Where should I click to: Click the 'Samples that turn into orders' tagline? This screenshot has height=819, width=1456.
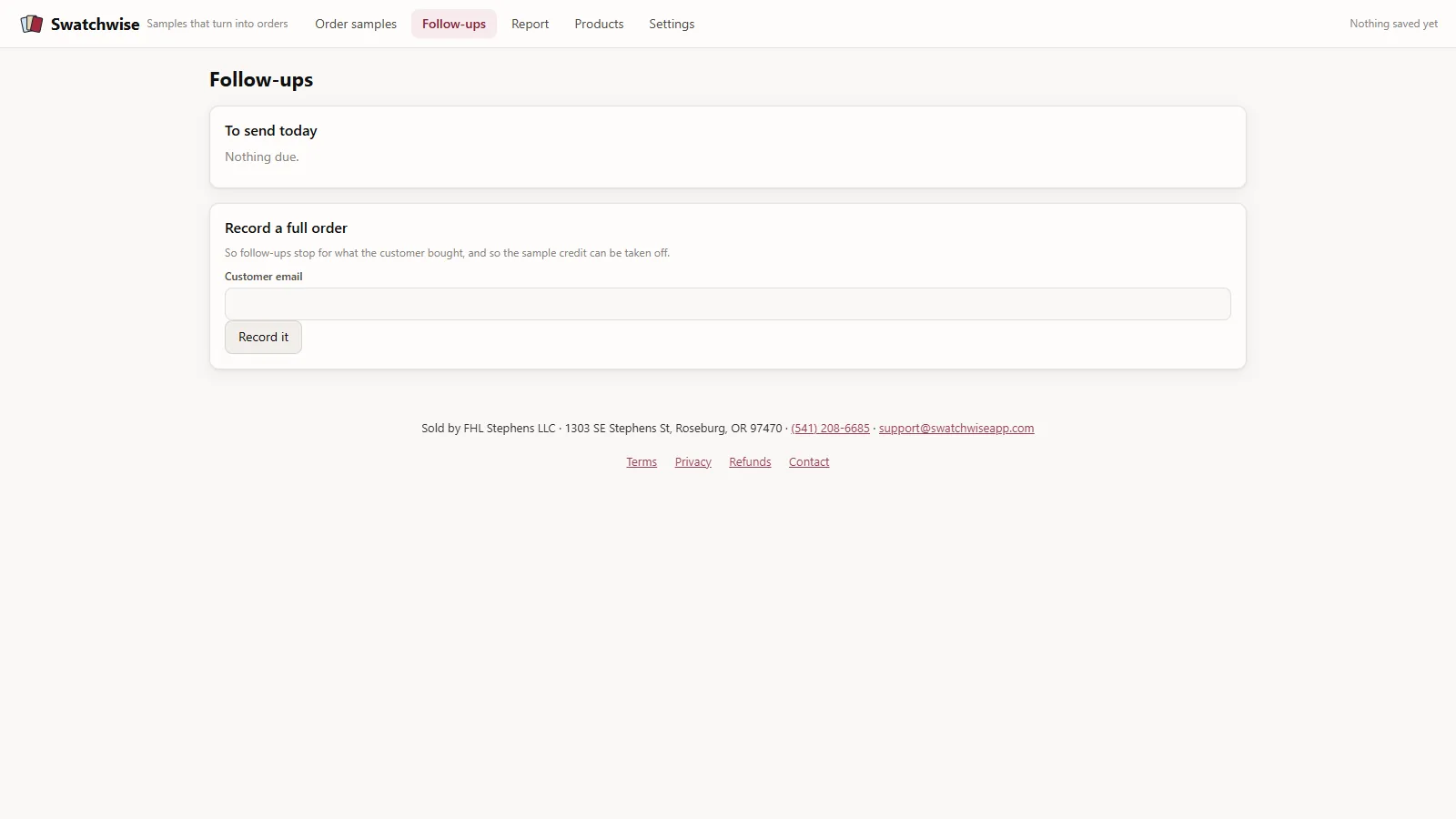click(x=217, y=24)
